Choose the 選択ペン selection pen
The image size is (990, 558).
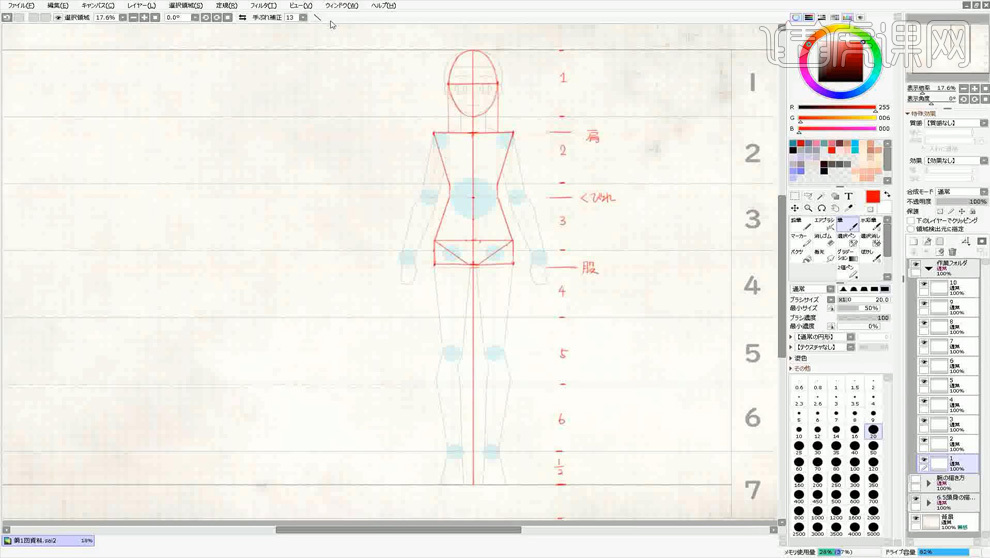[847, 240]
